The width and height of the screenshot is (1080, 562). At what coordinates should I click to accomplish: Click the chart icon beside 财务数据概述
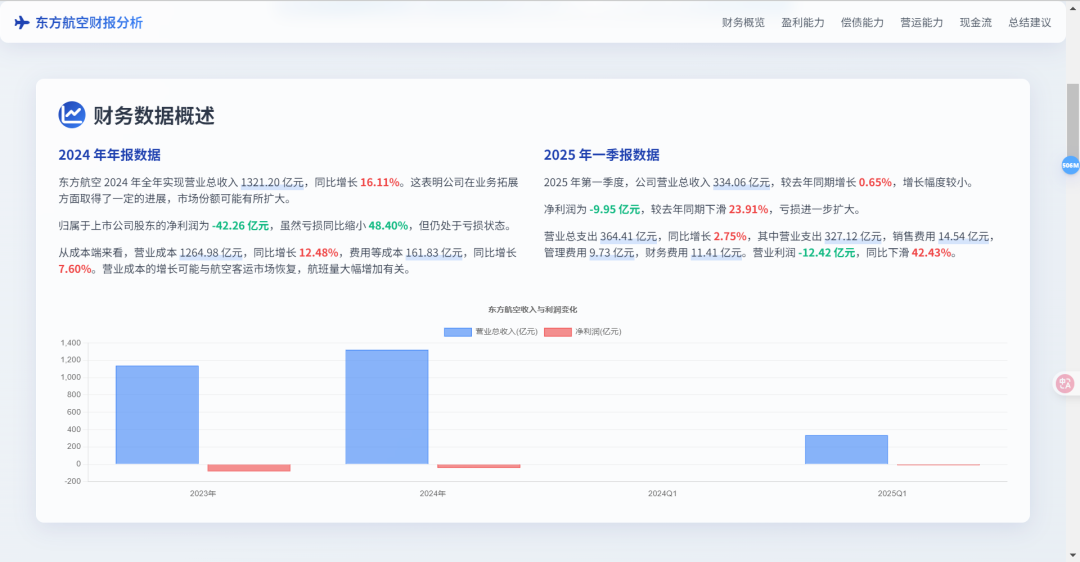pos(72,115)
